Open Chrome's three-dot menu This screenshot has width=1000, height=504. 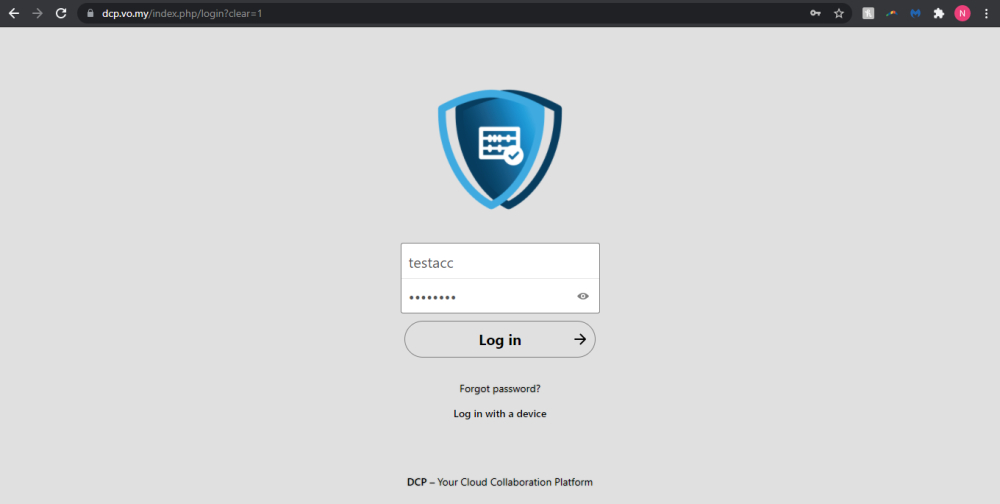pyautogui.click(x=986, y=14)
